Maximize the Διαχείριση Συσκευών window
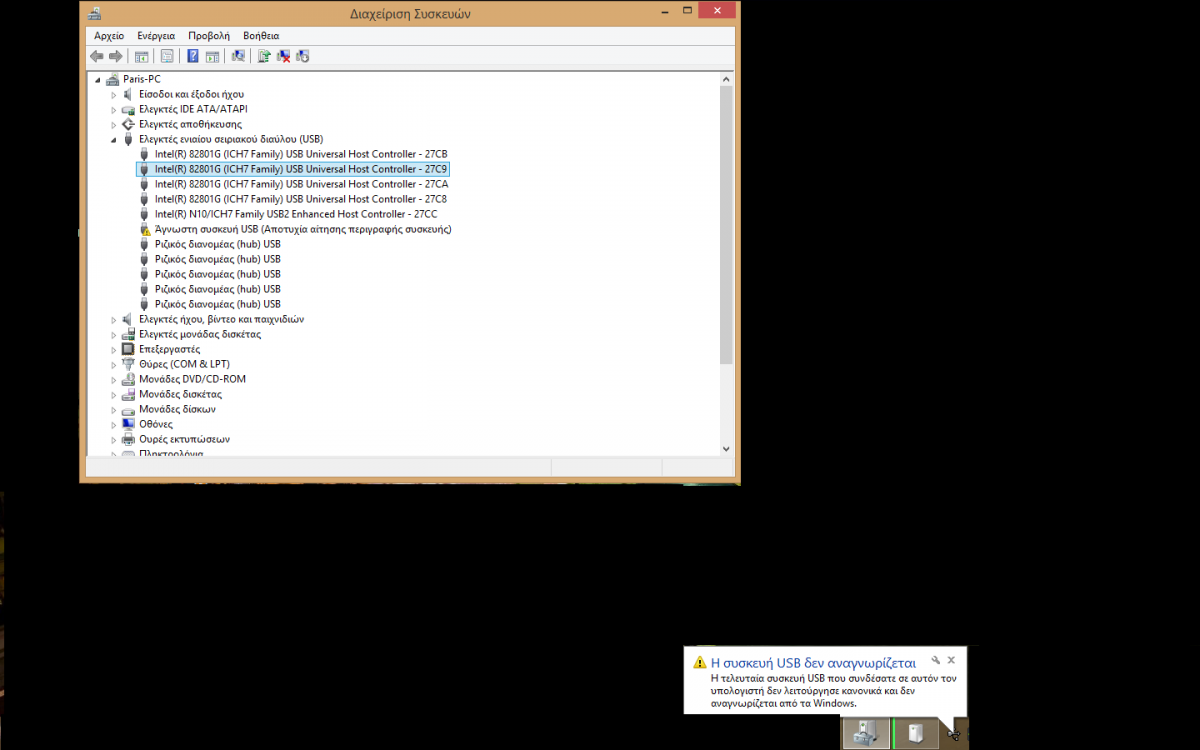The height and width of the screenshot is (750, 1200). click(x=685, y=10)
